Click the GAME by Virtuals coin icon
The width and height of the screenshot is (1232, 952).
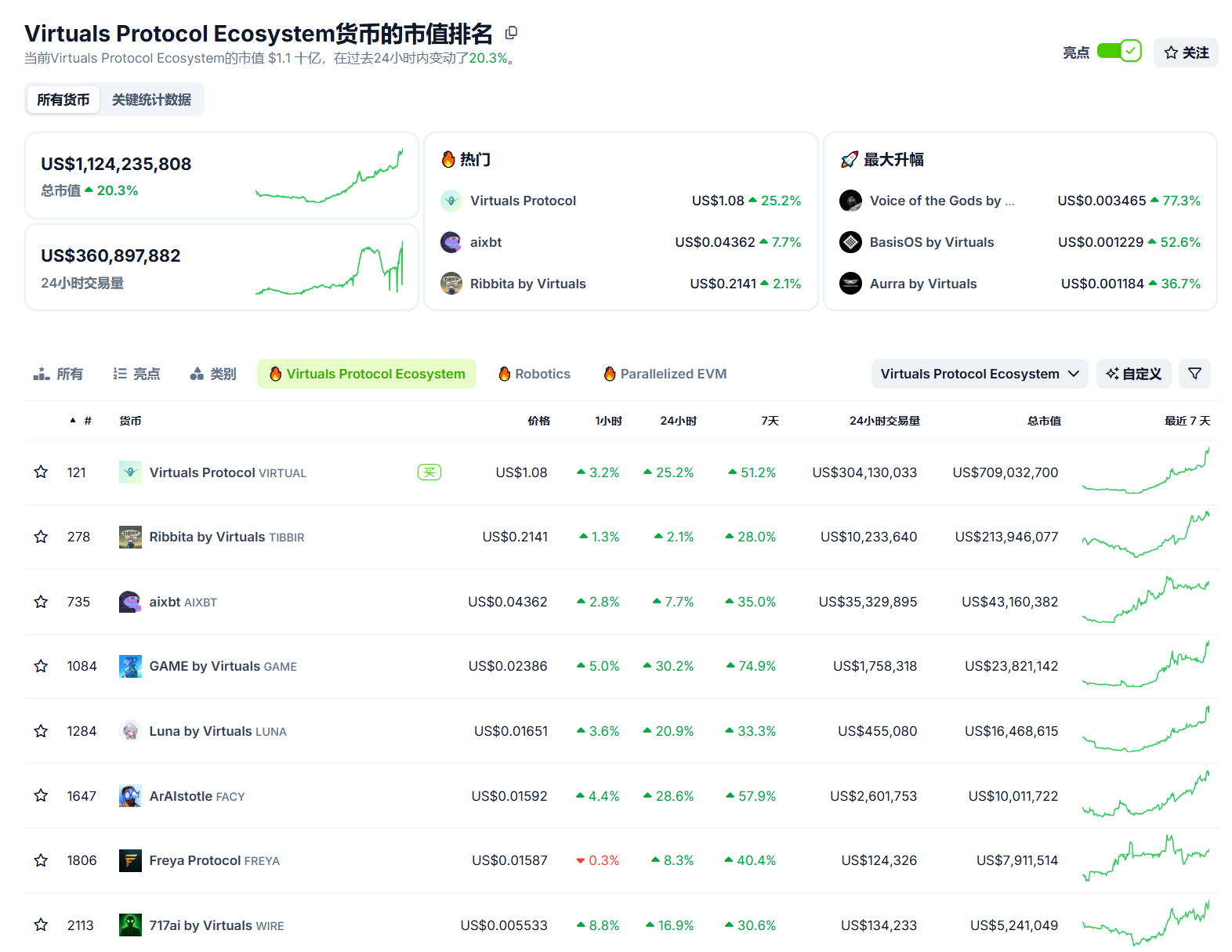[x=130, y=666]
